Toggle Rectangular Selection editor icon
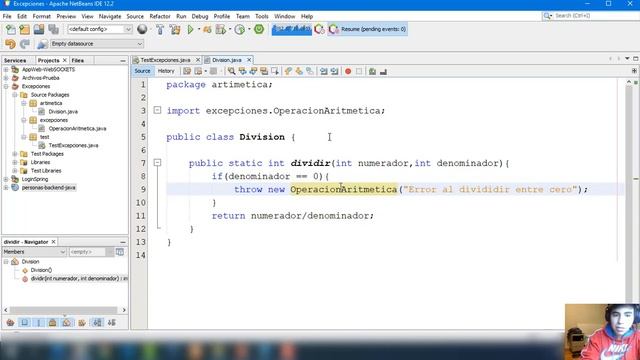 (275, 71)
